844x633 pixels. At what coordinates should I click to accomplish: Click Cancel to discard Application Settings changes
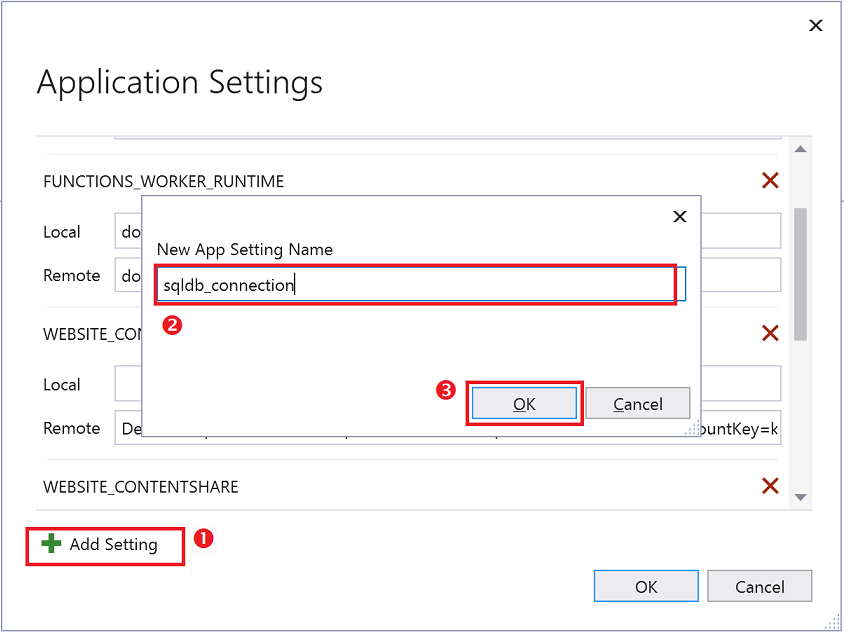[x=760, y=586]
